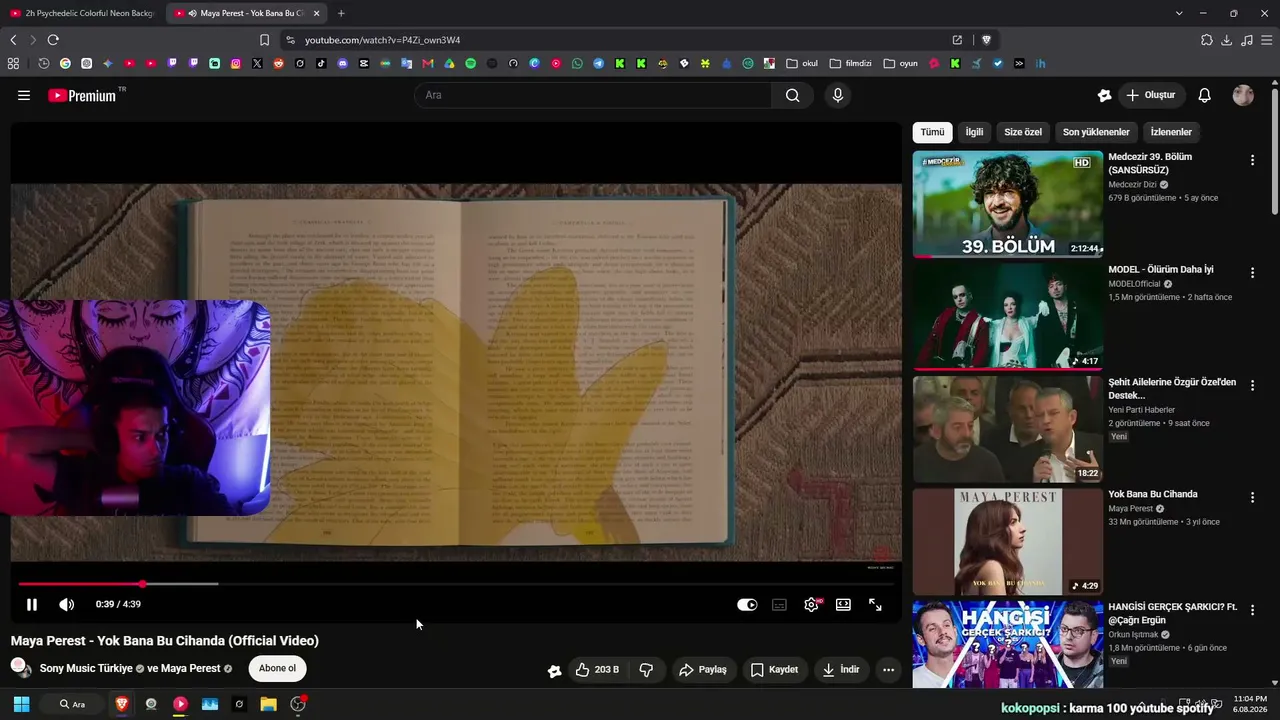The width and height of the screenshot is (1280, 720).
Task: Open options for Medcezir 39. Bölüm video
Action: [x=1252, y=160]
